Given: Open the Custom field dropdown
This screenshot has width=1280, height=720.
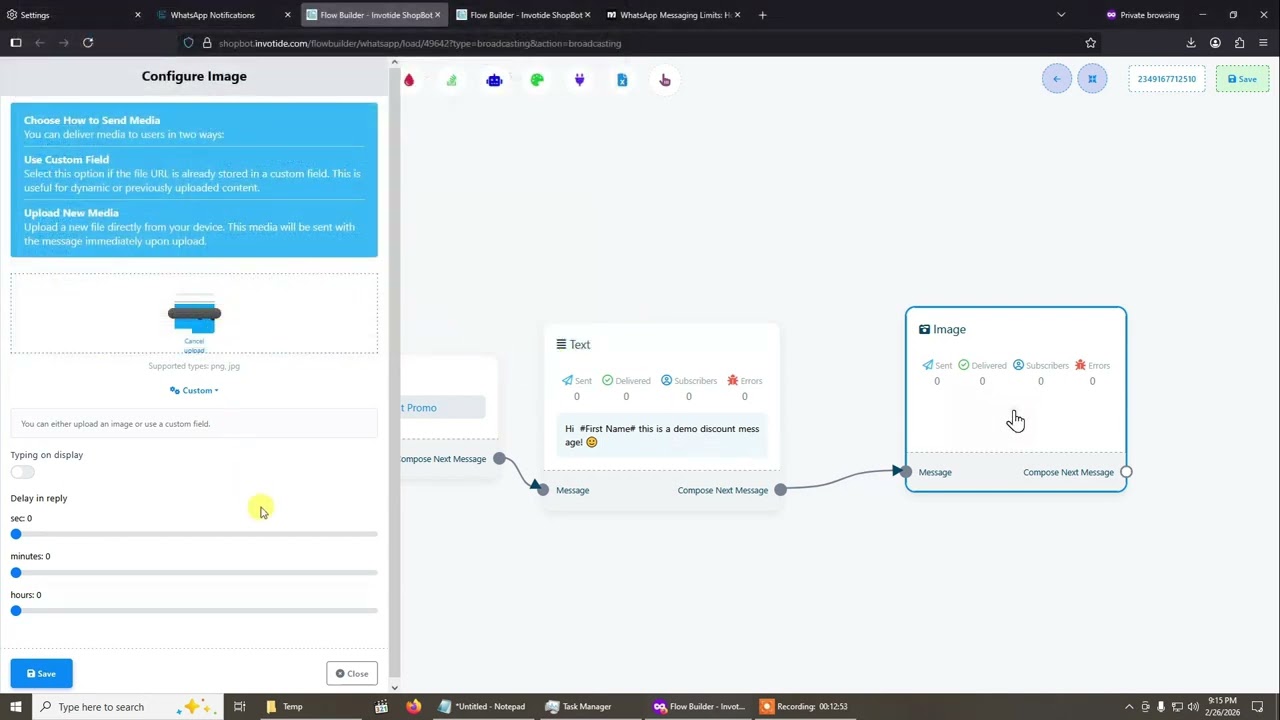Looking at the screenshot, I should [194, 390].
